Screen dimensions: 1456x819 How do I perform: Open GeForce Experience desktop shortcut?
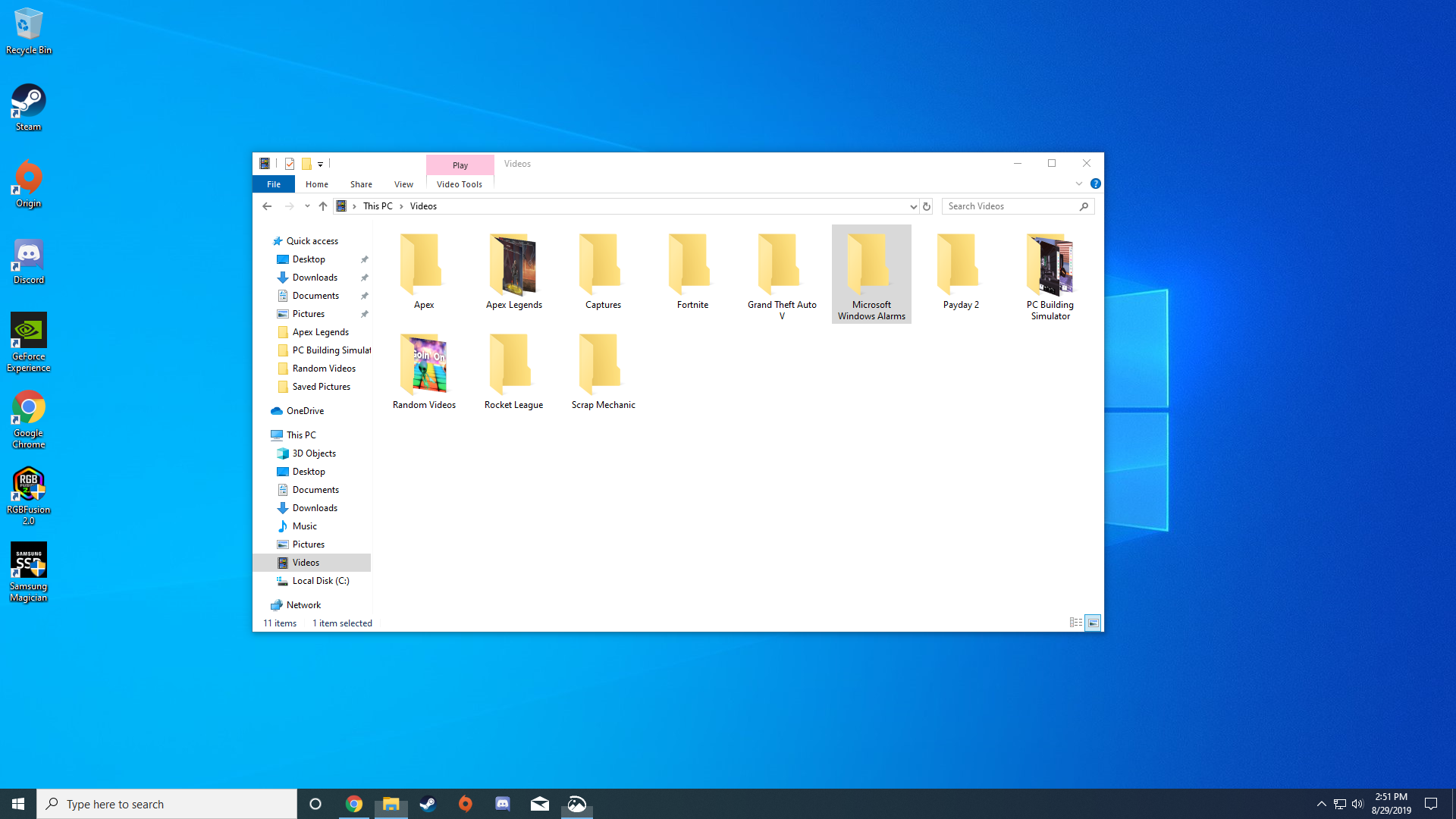(x=28, y=343)
